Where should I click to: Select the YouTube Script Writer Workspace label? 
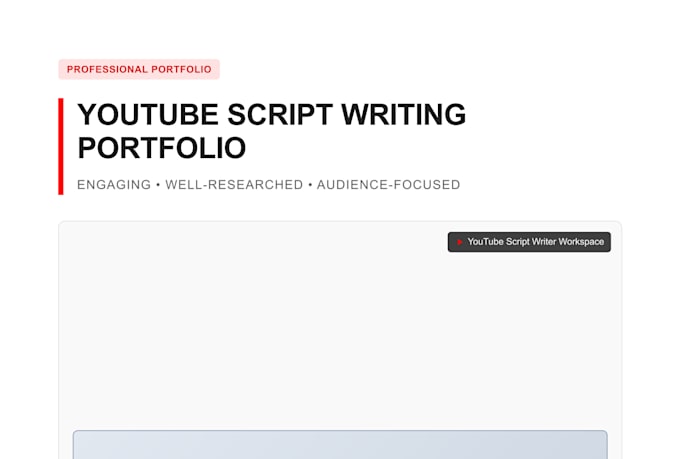coord(529,242)
